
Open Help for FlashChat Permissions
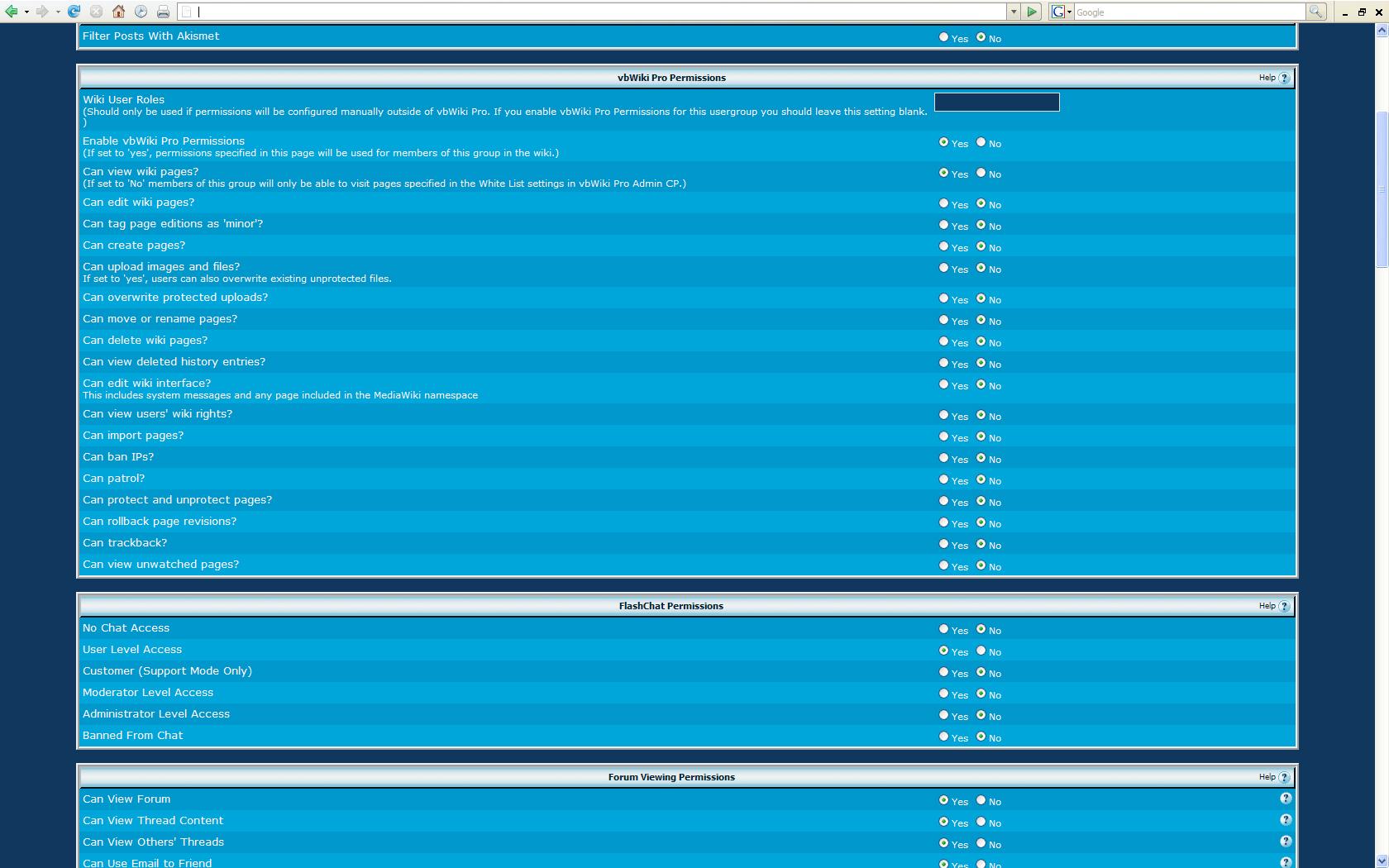click(1274, 606)
